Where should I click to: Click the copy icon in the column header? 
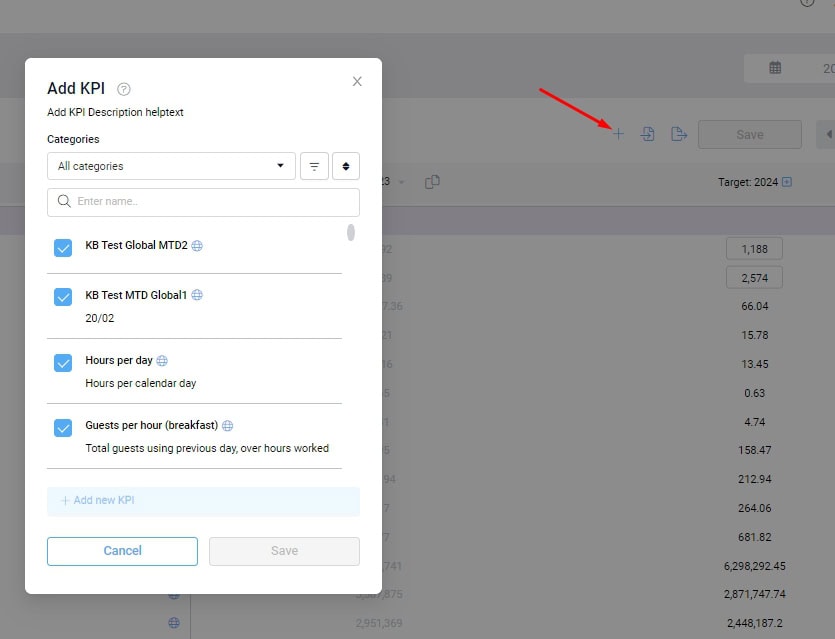click(432, 181)
